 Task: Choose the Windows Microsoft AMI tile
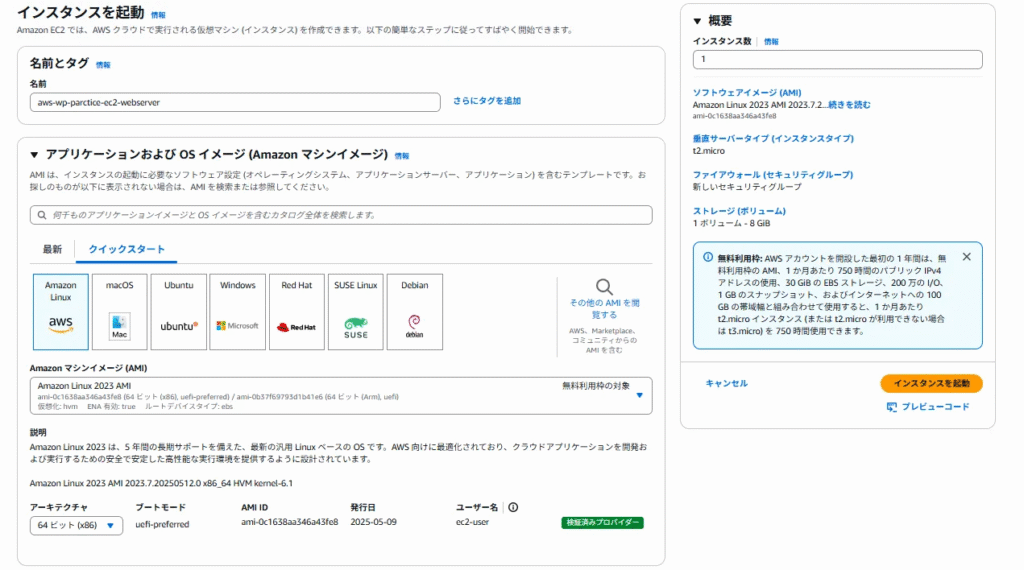coord(238,312)
